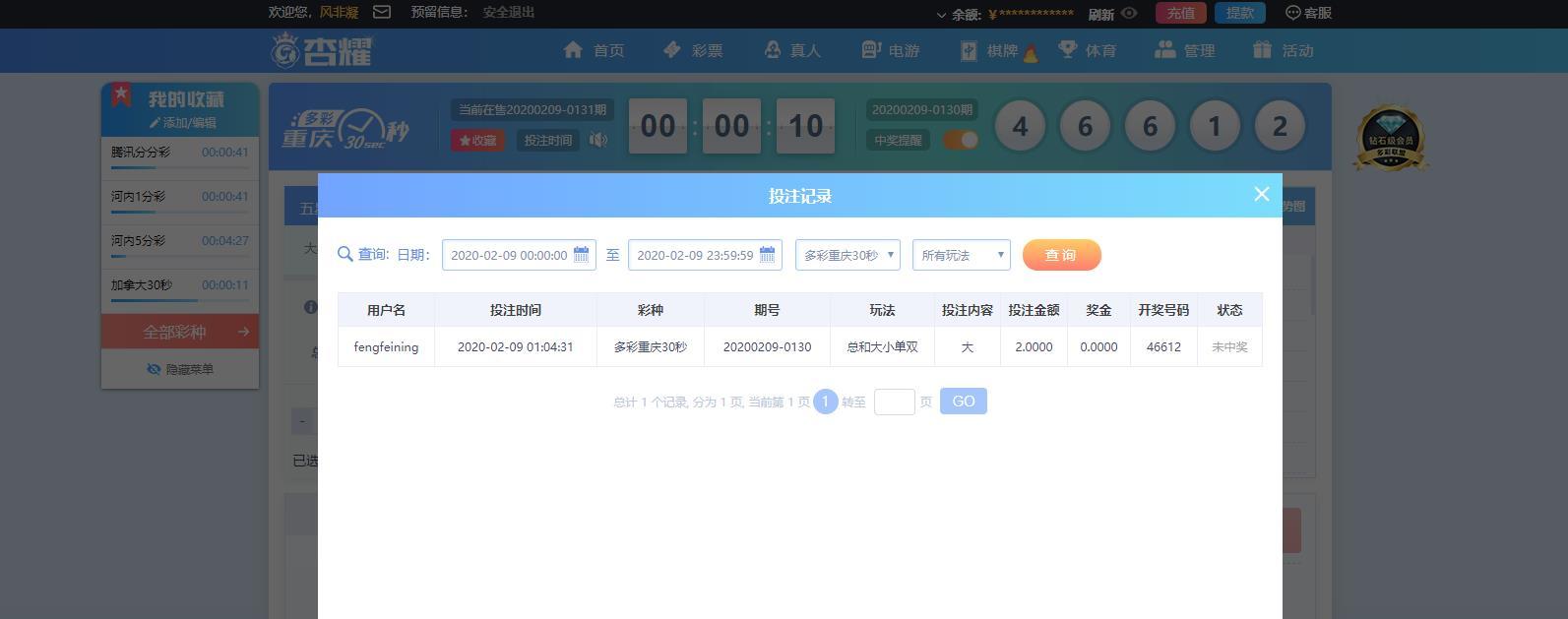Viewport: 1568px width, 619px height.
Task: Open the 所有玩法 play type dropdown
Action: coord(961,255)
